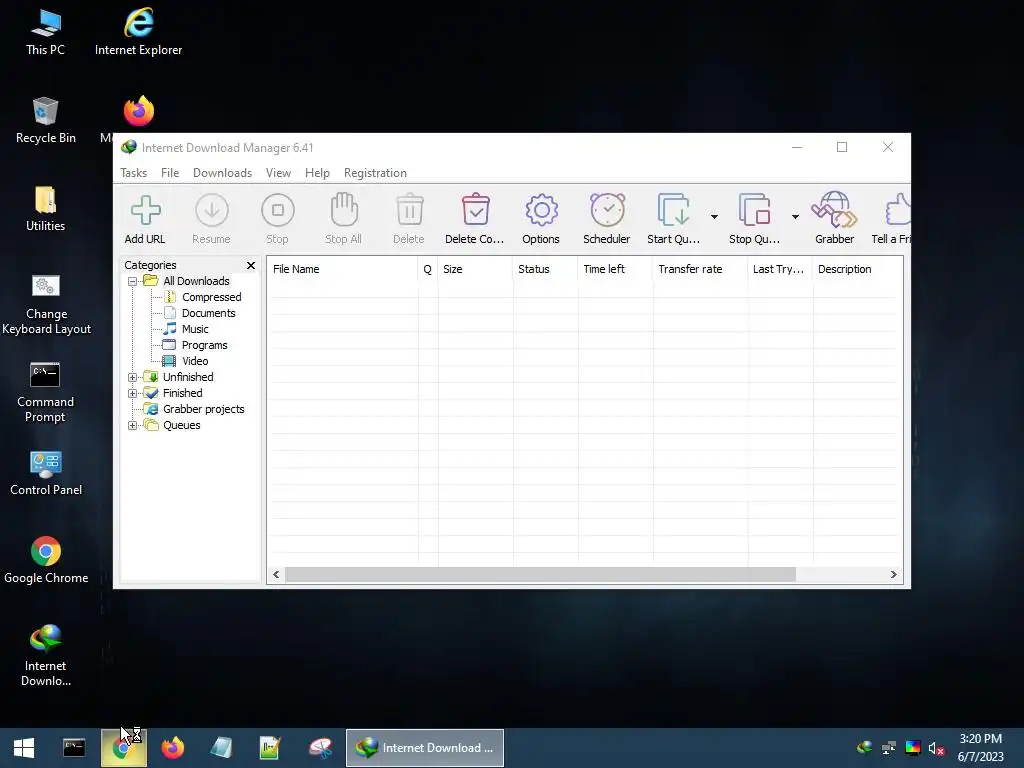Click the Stop Queue icon
This screenshot has height=768, width=1024.
click(754, 219)
